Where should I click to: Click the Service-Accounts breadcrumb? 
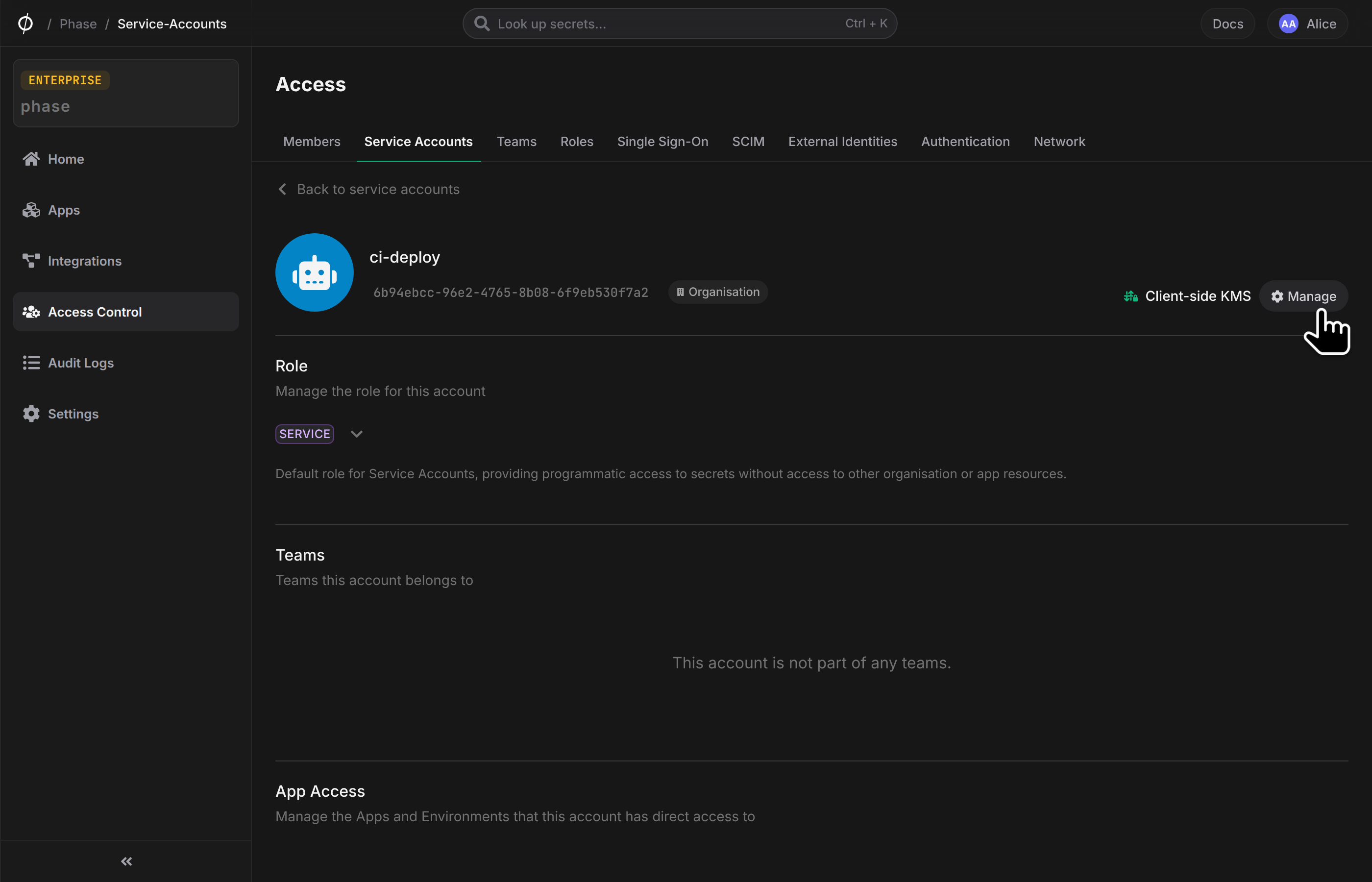[x=172, y=24]
